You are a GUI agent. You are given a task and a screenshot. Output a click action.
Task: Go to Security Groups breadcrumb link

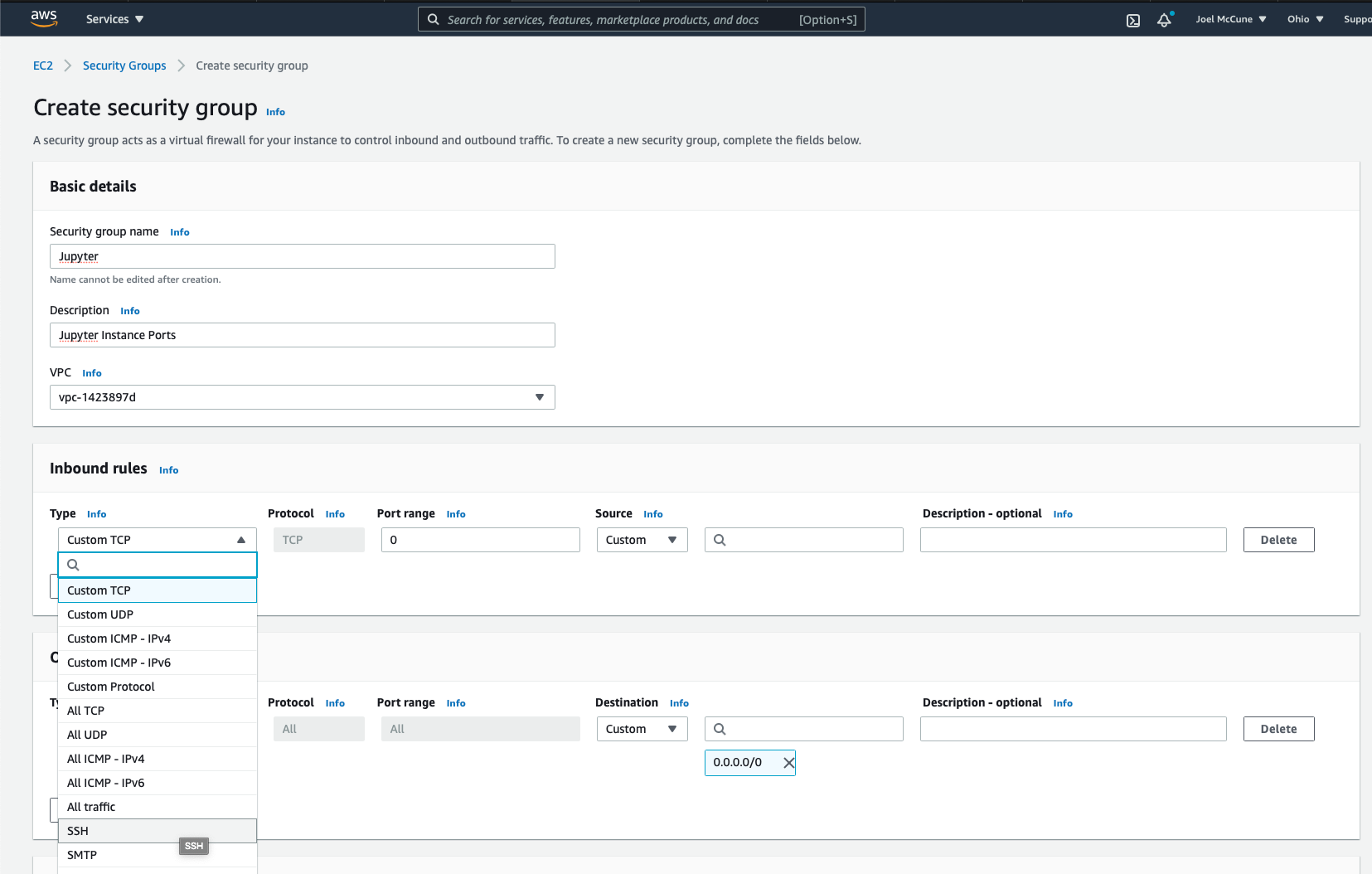point(124,66)
